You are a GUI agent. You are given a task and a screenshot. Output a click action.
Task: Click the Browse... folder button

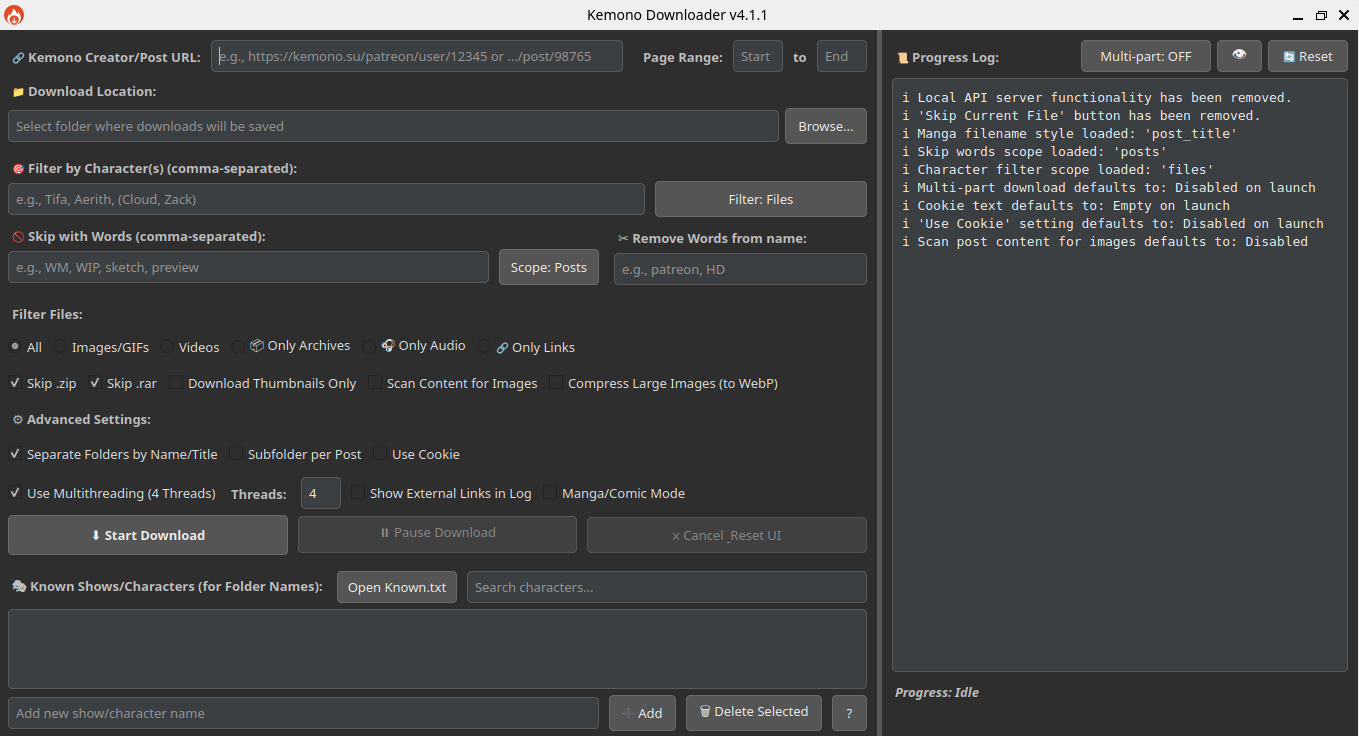(825, 126)
